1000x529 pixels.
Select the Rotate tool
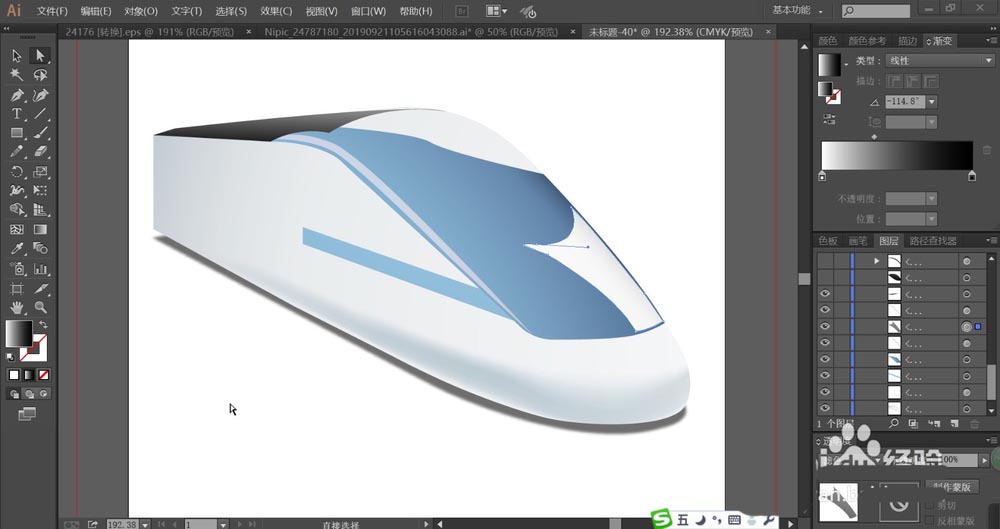[17, 172]
